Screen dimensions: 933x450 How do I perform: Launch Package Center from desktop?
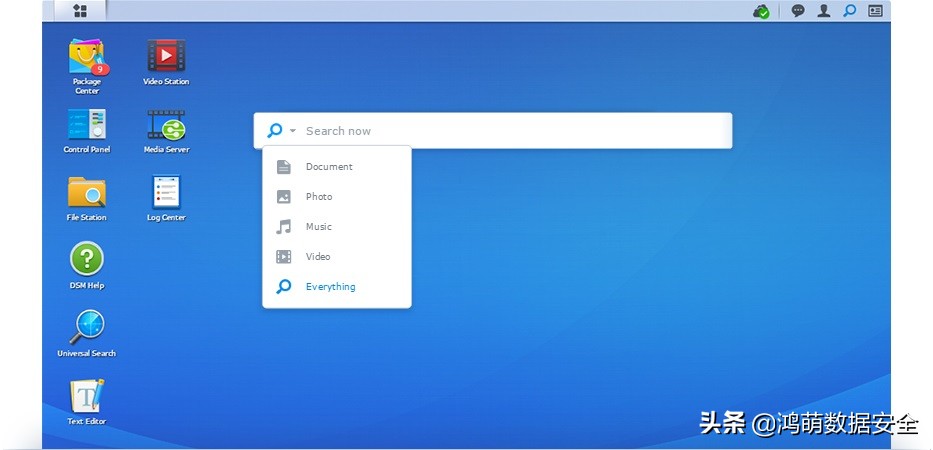[x=87, y=66]
